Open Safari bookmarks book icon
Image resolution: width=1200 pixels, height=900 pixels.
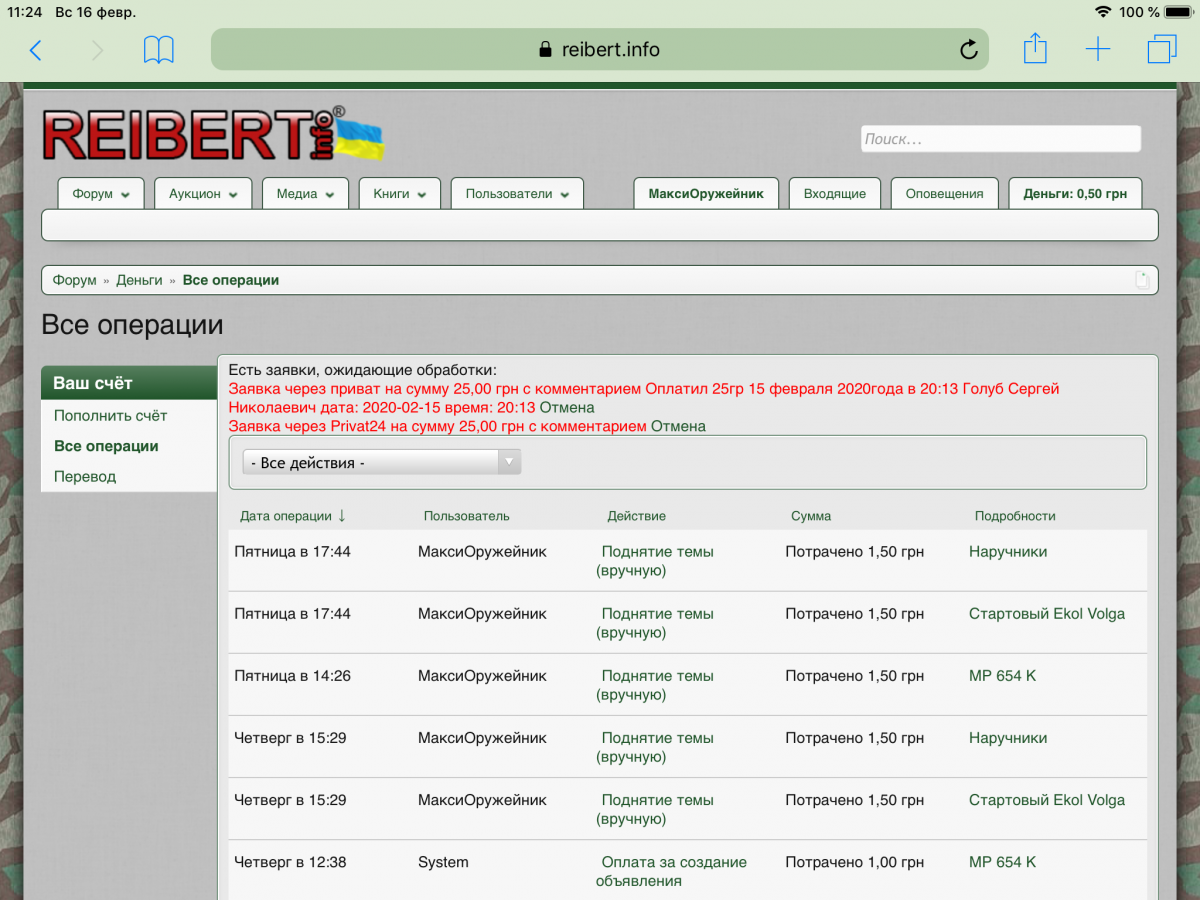159,50
